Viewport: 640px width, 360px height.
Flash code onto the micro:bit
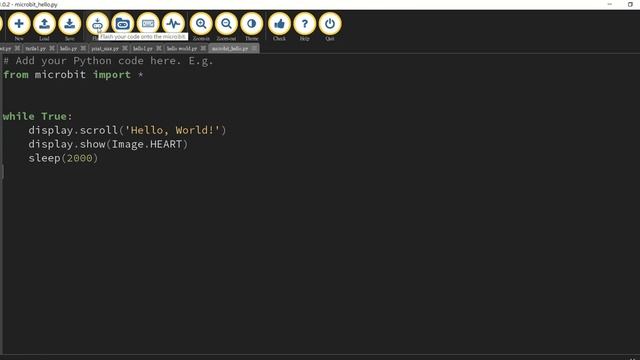pyautogui.click(x=97, y=24)
